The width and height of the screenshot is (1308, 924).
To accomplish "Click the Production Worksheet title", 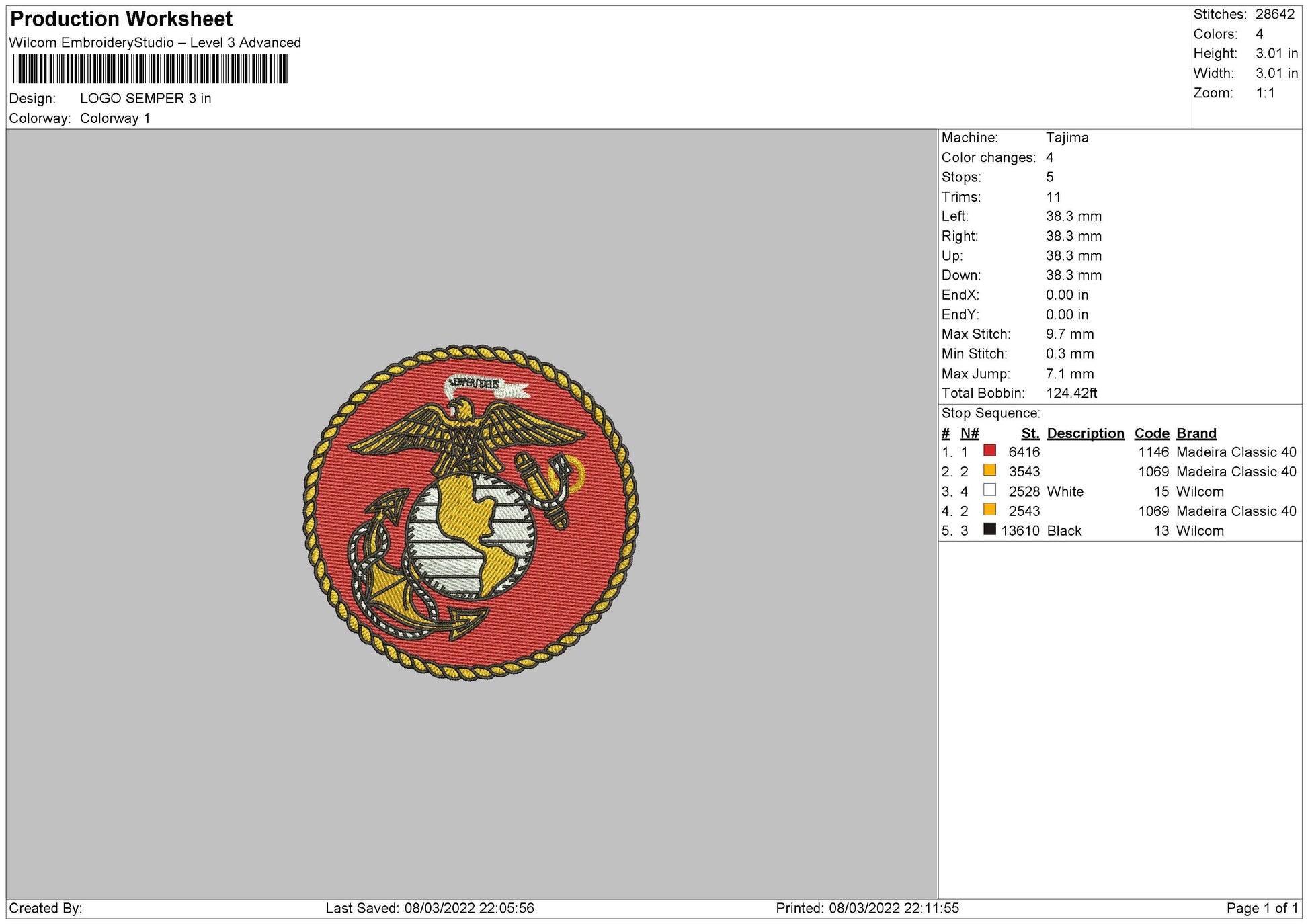I will coord(122,19).
